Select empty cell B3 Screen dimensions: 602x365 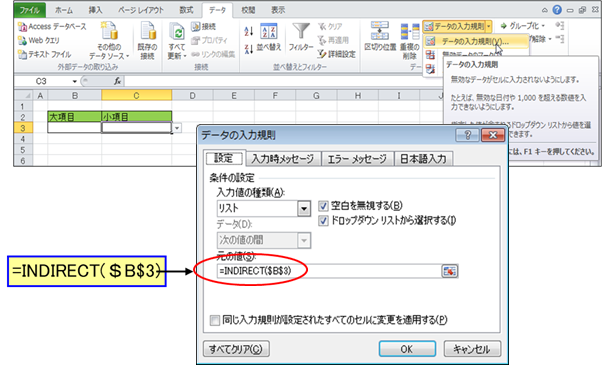[74, 127]
